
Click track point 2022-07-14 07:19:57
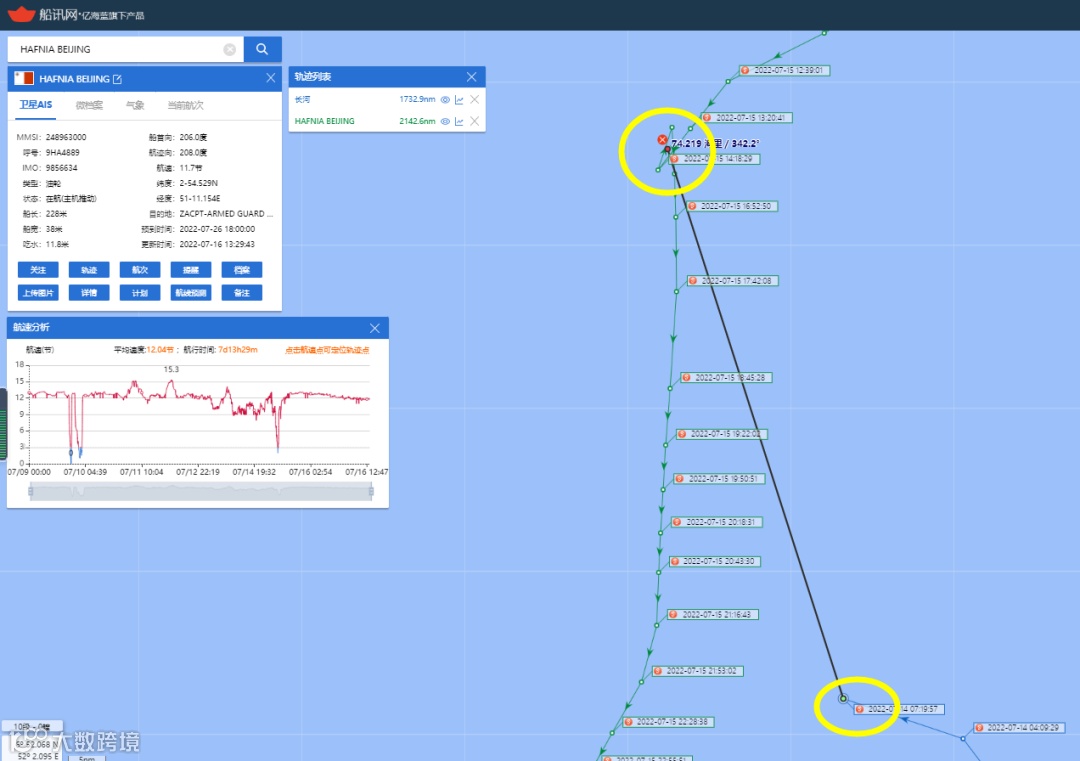[x=899, y=709]
